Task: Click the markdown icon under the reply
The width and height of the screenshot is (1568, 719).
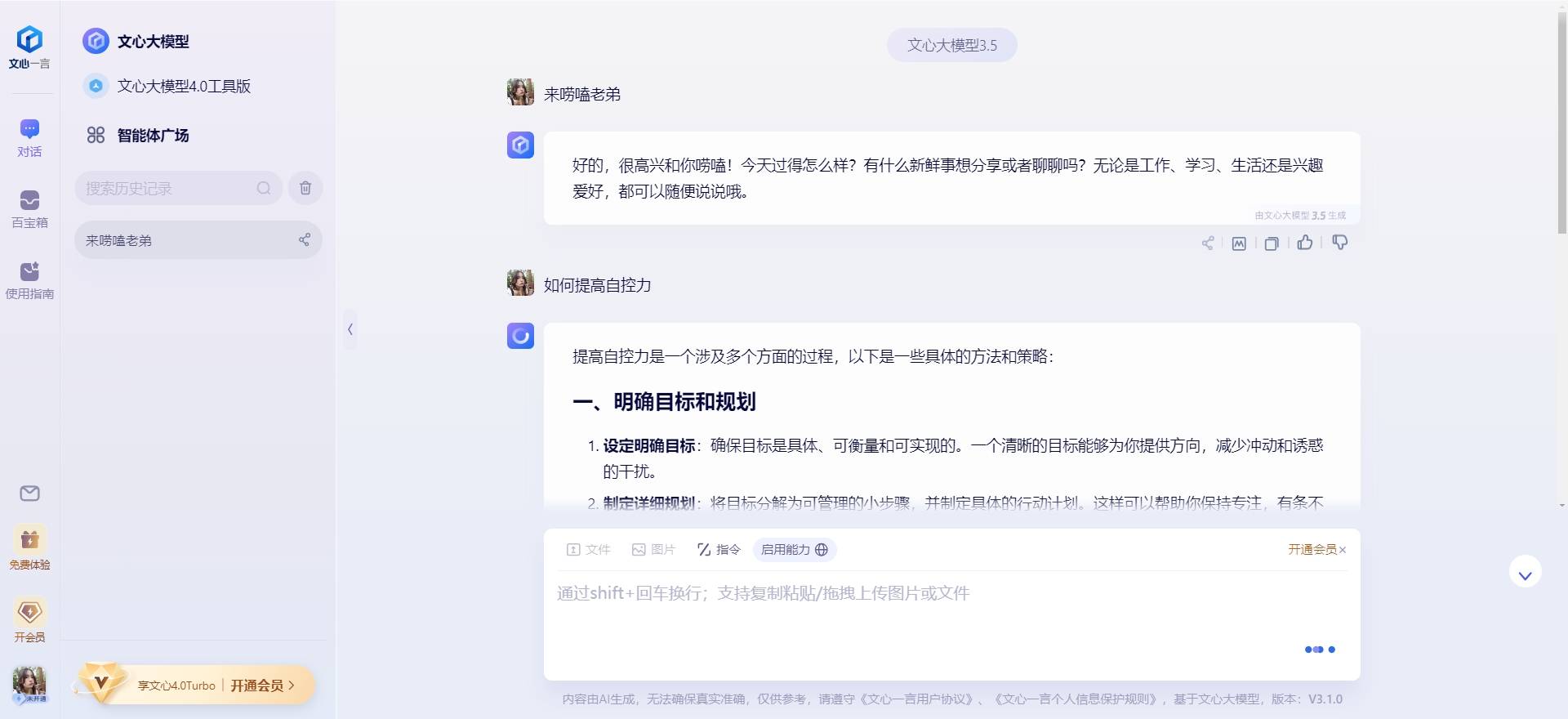Action: point(1239,243)
